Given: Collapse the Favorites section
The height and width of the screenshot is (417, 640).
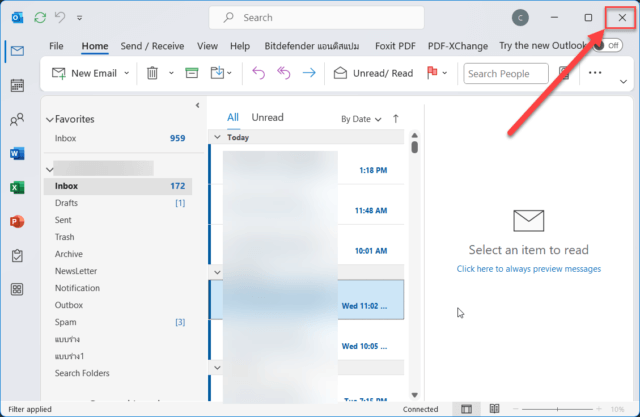Looking at the screenshot, I should pos(49,120).
